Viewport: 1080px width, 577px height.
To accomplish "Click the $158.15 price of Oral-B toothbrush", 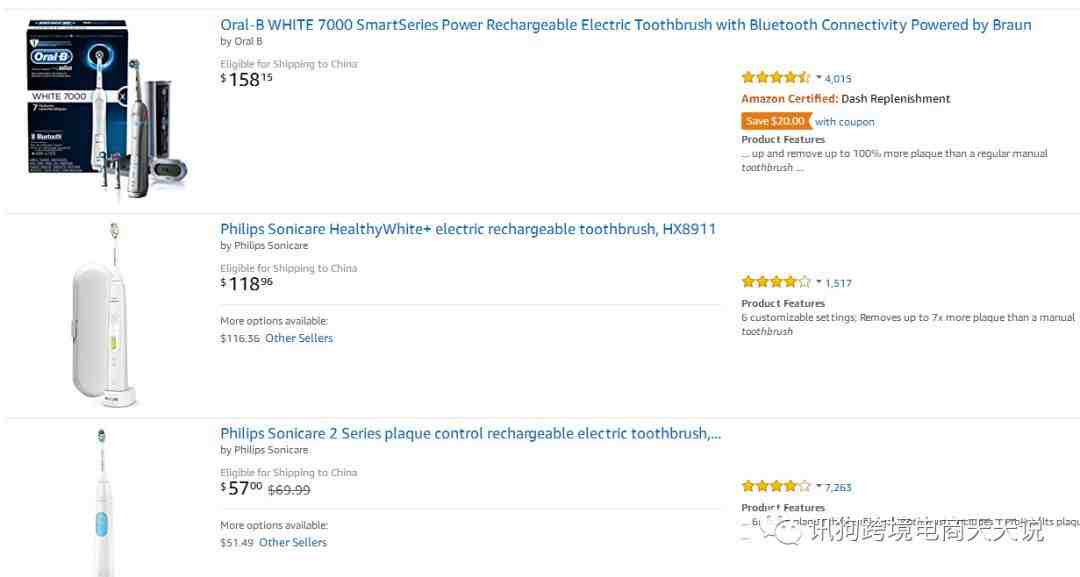I will coord(246,79).
